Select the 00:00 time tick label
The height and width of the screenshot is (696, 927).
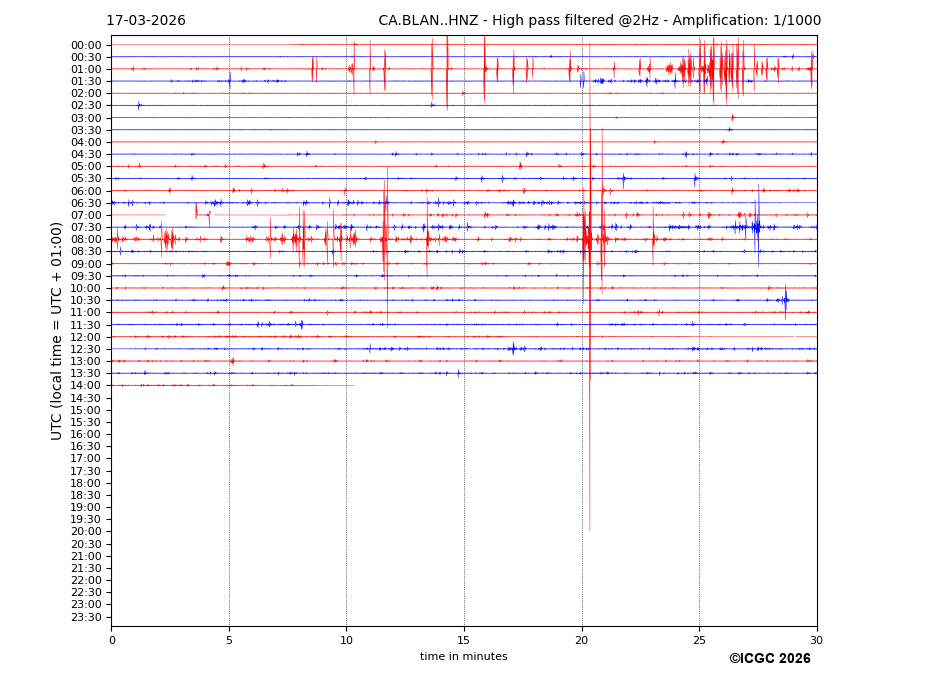[x=86, y=45]
